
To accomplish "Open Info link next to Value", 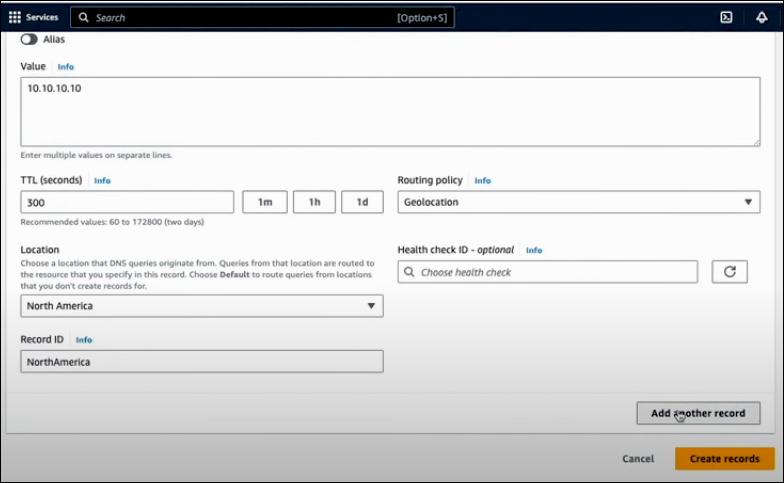I will point(65,67).
